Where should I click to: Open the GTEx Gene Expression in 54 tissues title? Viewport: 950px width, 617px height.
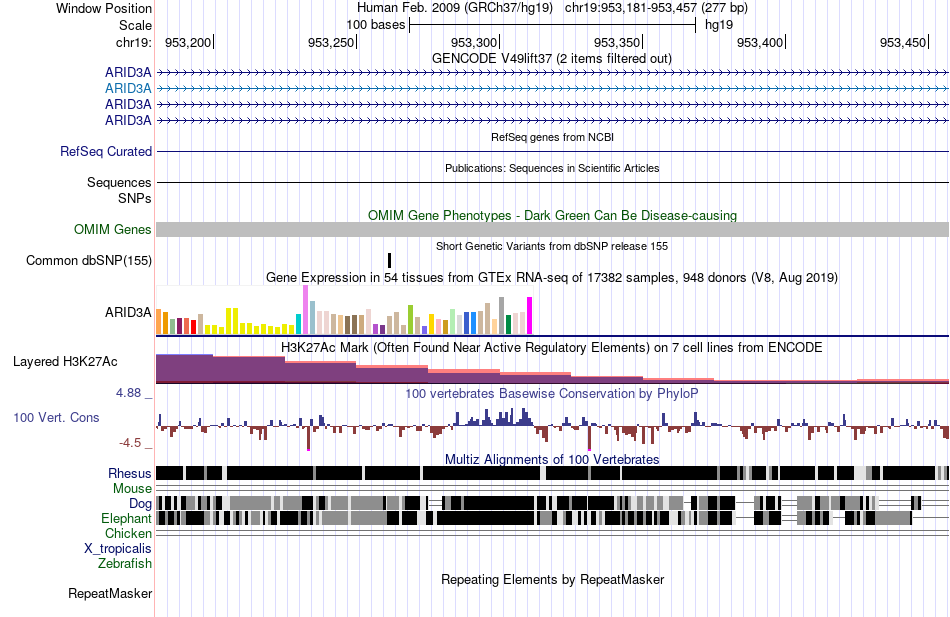tap(552, 278)
